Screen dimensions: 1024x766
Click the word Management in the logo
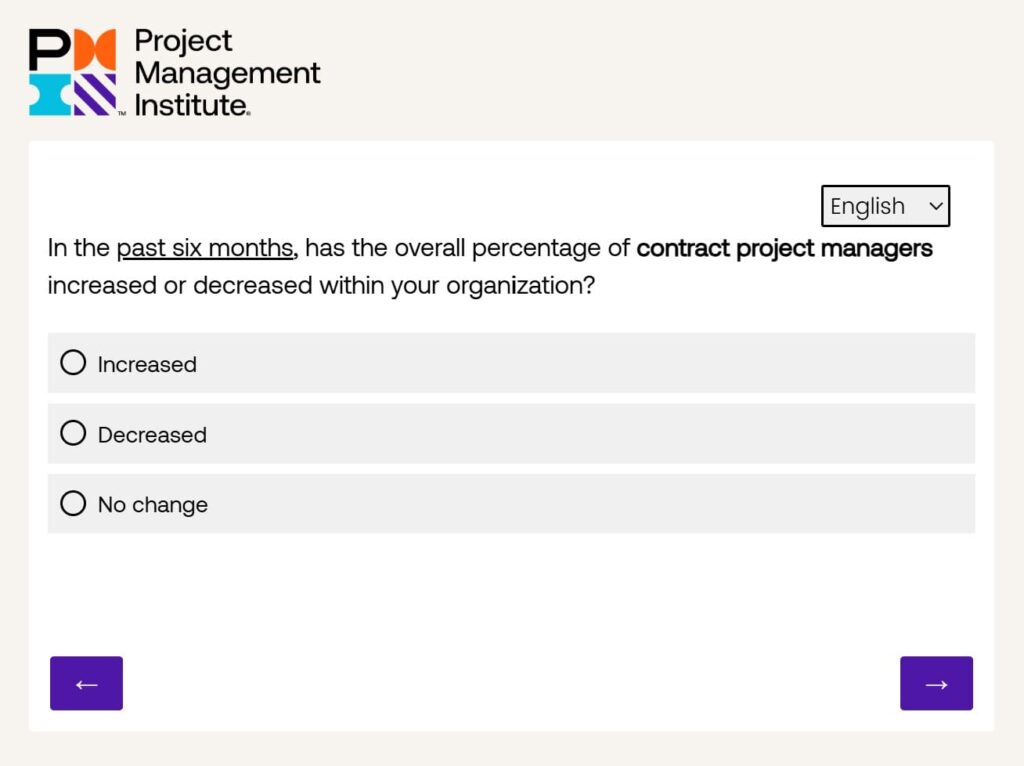point(227,72)
